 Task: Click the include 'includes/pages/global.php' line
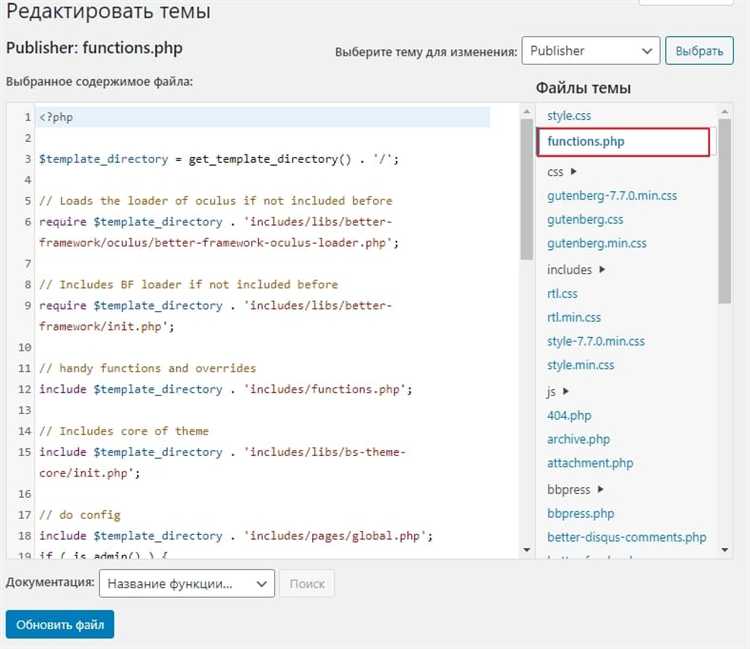pyautogui.click(x=236, y=536)
